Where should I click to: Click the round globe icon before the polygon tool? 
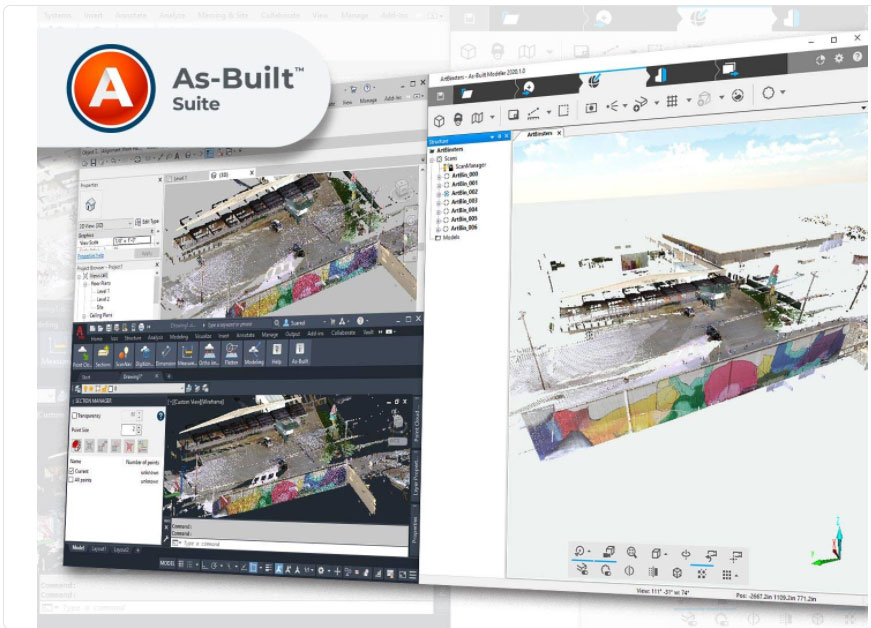(738, 96)
